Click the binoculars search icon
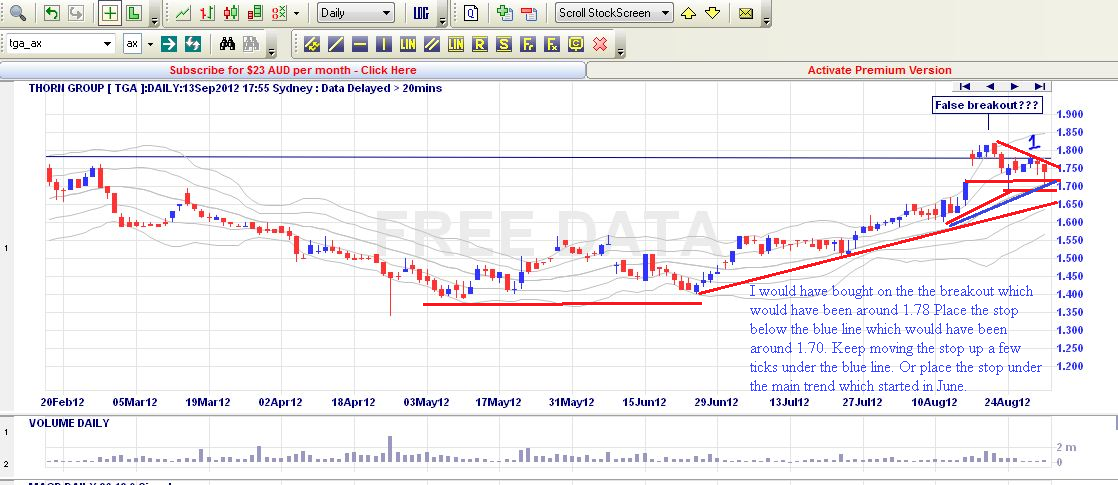The image size is (1118, 485). 227,44
